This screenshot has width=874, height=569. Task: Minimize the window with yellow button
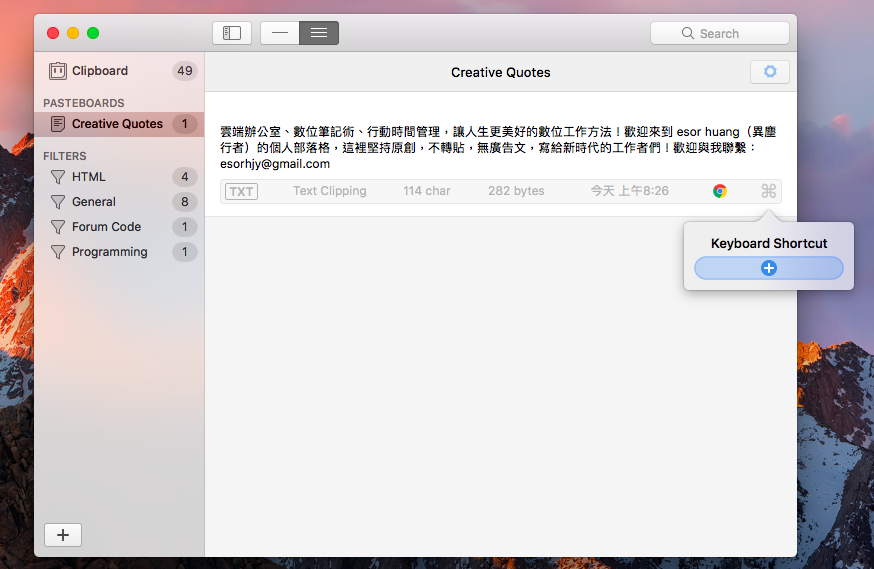click(x=73, y=33)
